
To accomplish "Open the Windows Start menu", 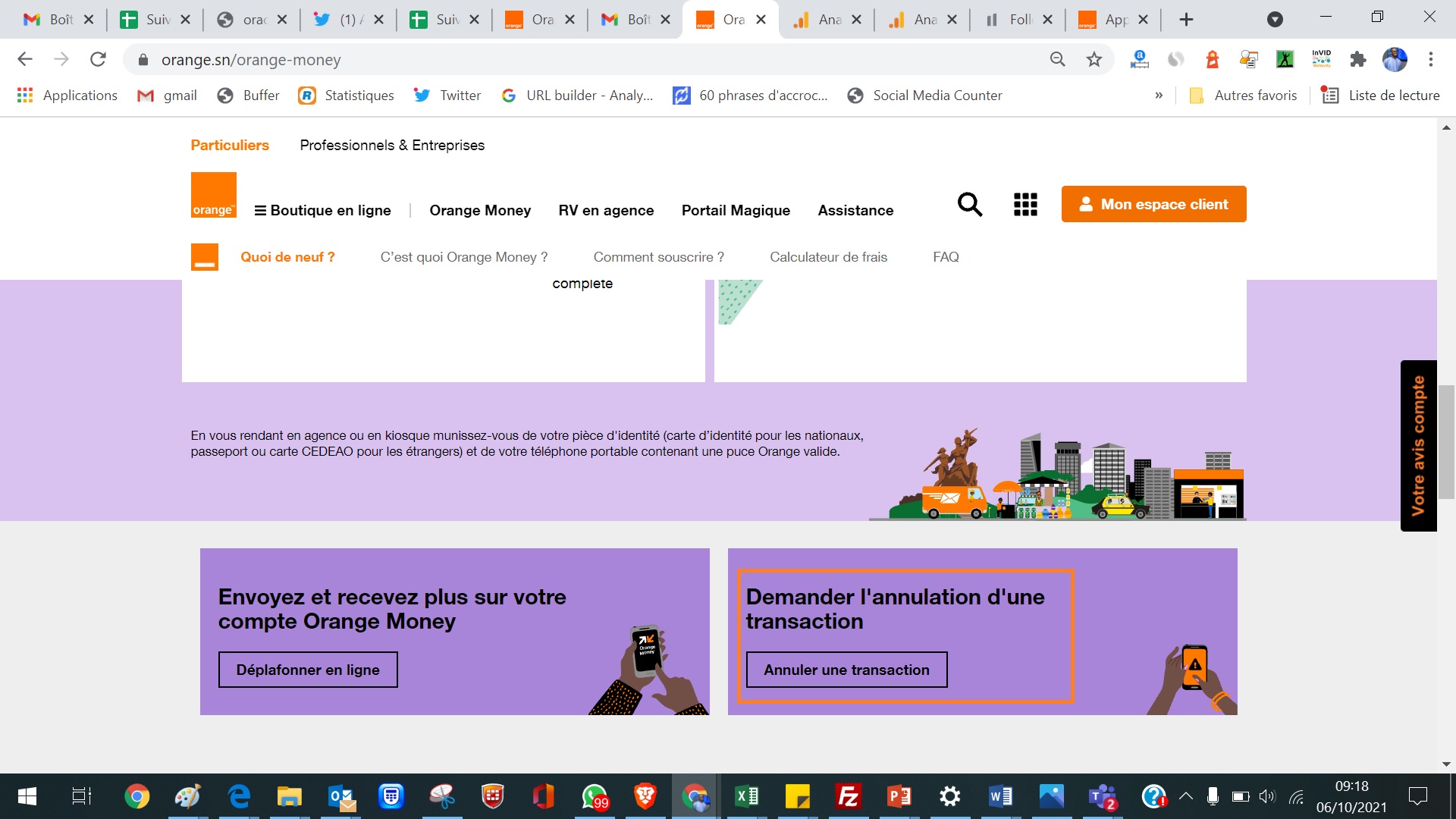I will coord(27,796).
